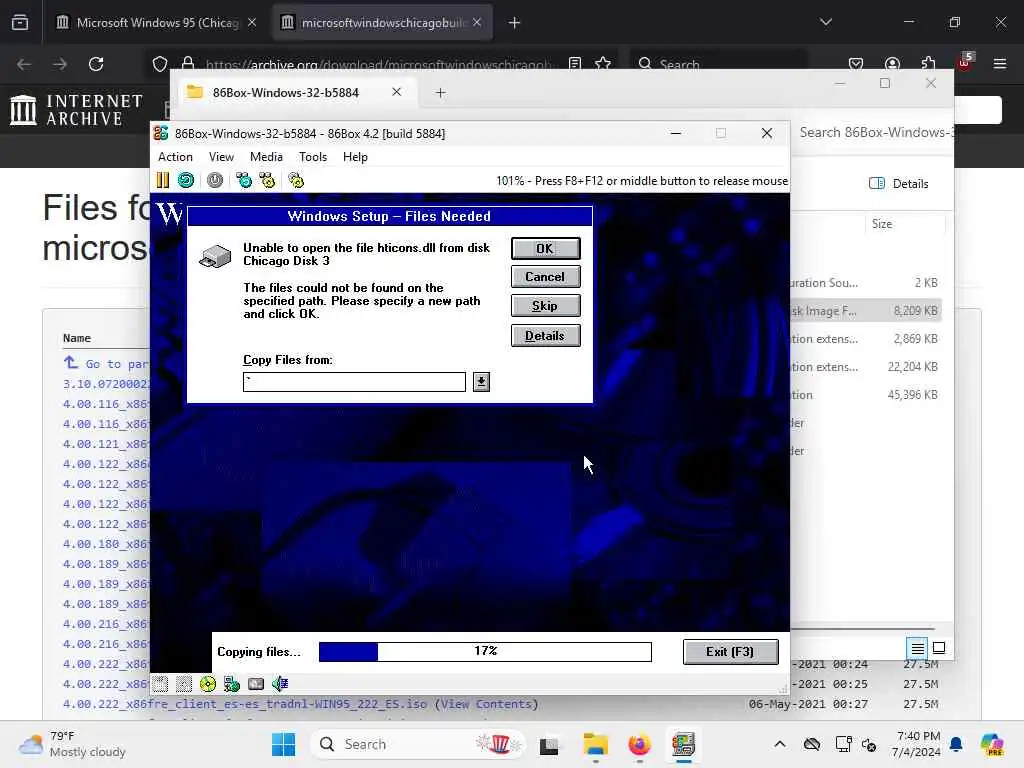The width and height of the screenshot is (1024, 768).
Task: Switch Explorer to details list view icon
Action: click(918, 648)
